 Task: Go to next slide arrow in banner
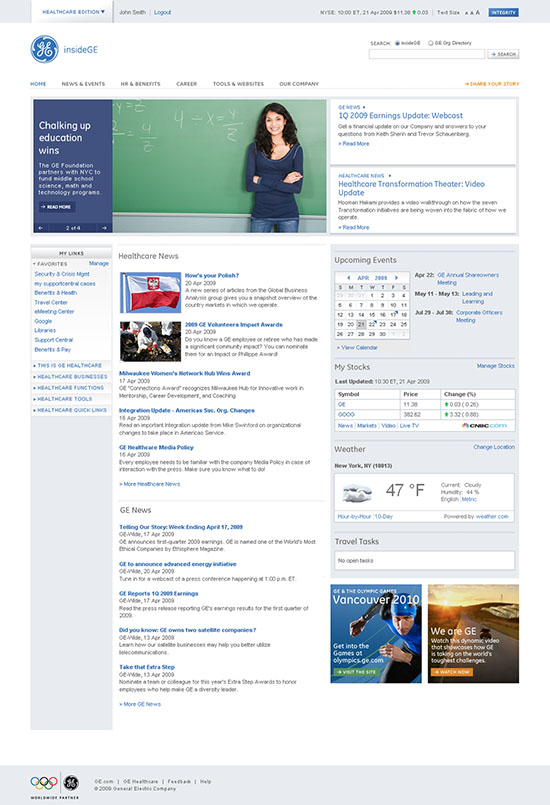tap(104, 228)
